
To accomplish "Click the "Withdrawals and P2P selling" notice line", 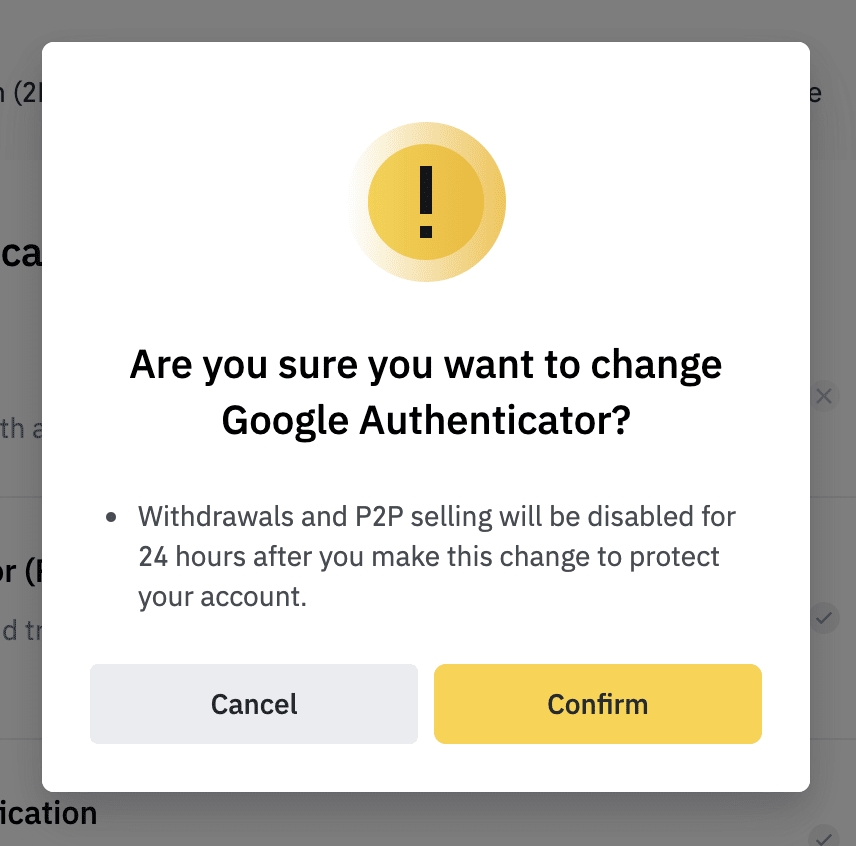I will coord(437,517).
